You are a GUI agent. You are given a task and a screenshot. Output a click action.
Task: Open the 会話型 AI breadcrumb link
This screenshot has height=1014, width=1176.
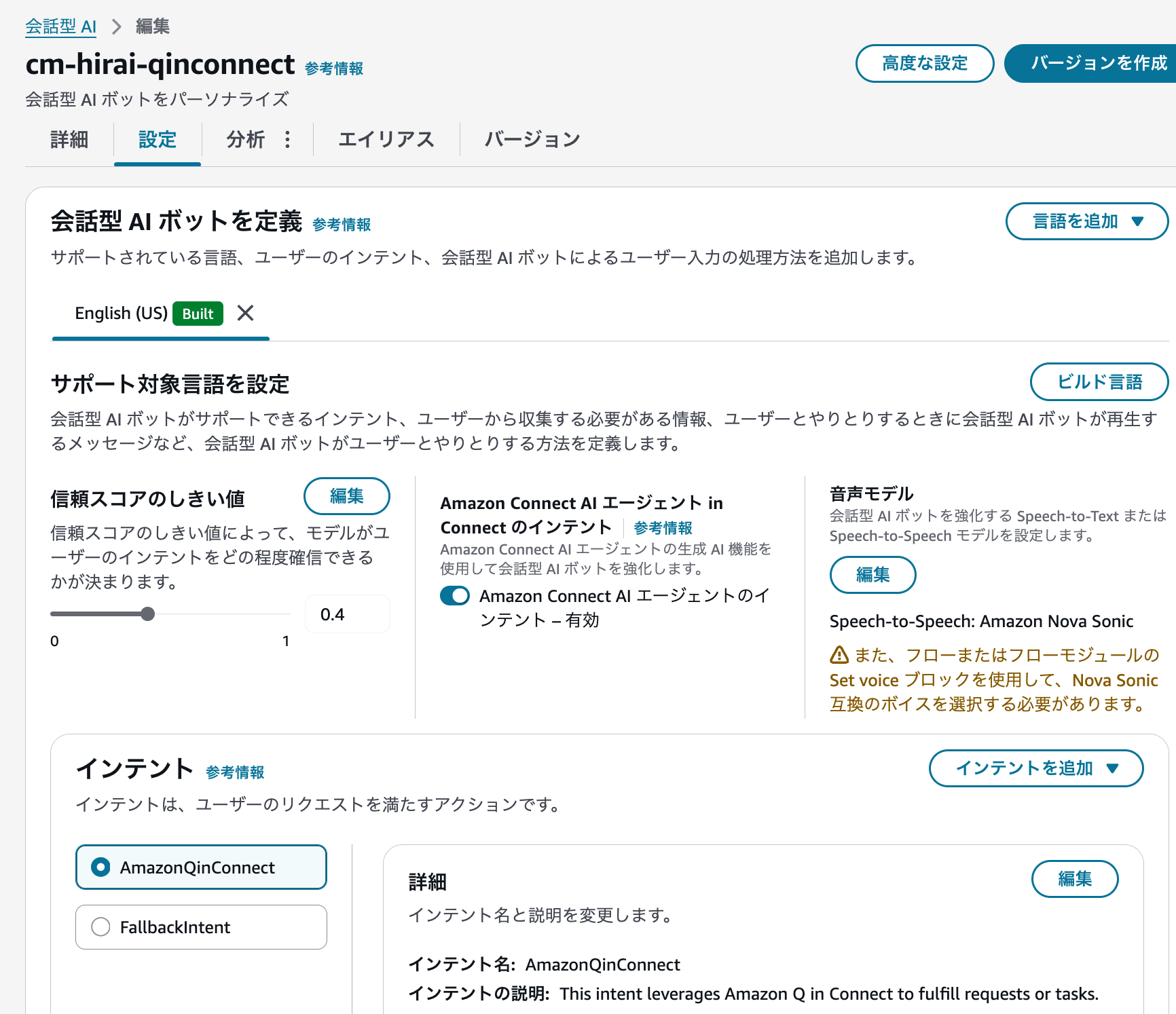(x=60, y=26)
